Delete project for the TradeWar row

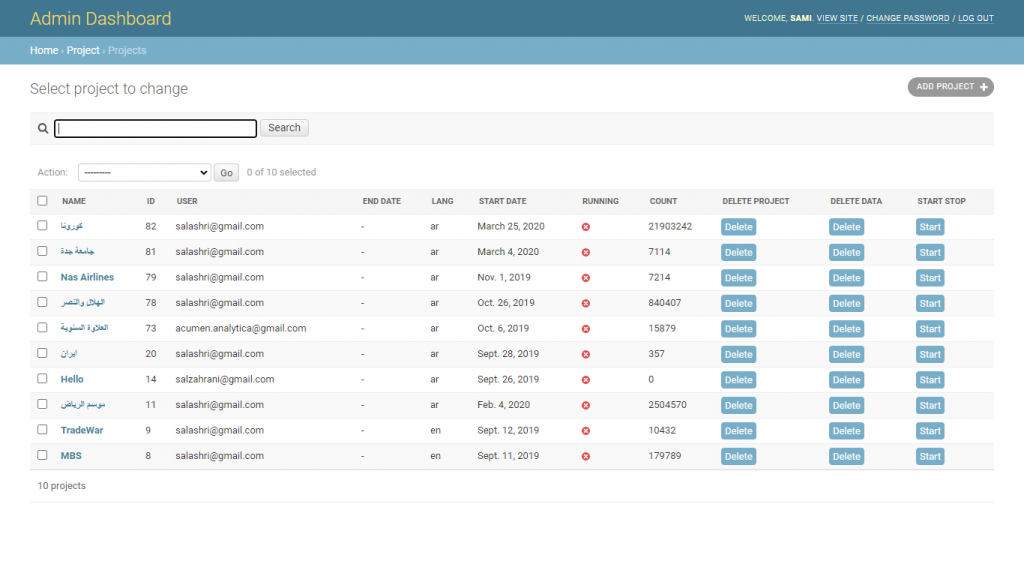click(x=739, y=430)
